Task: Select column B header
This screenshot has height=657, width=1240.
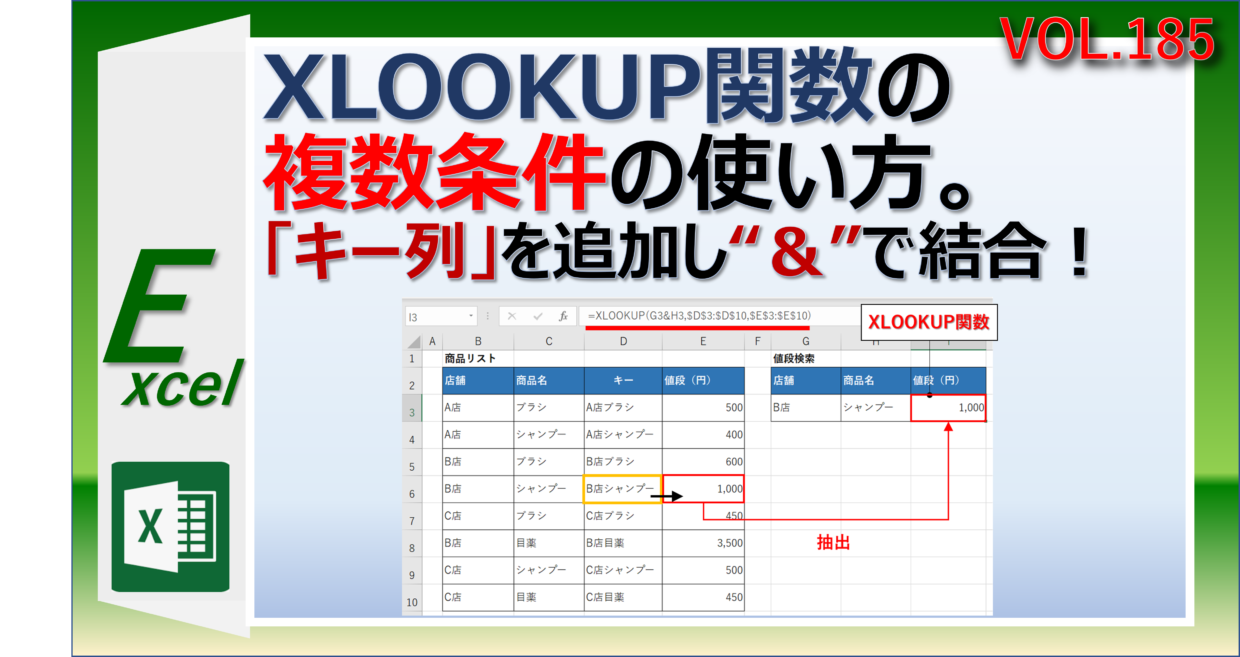Action: tap(478, 341)
